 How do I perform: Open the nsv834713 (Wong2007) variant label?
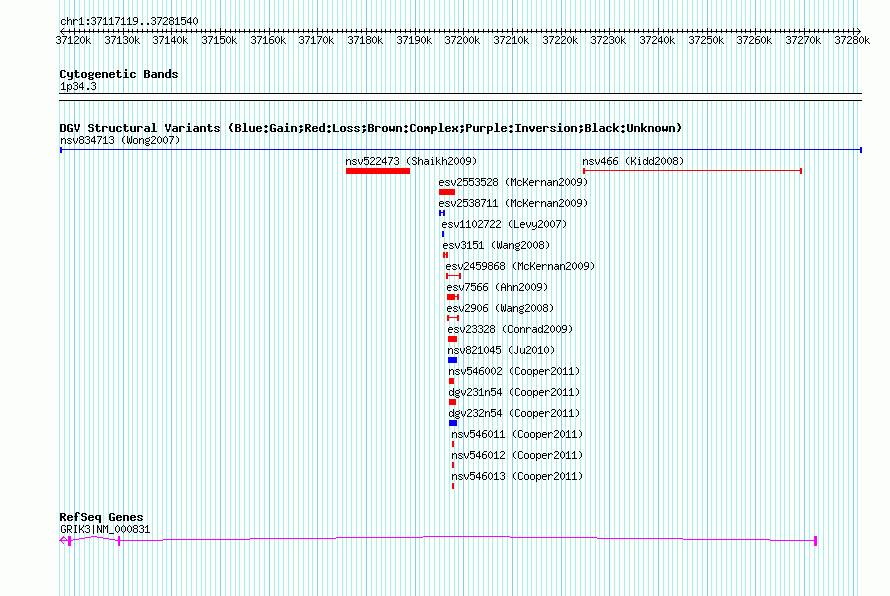tap(120, 140)
